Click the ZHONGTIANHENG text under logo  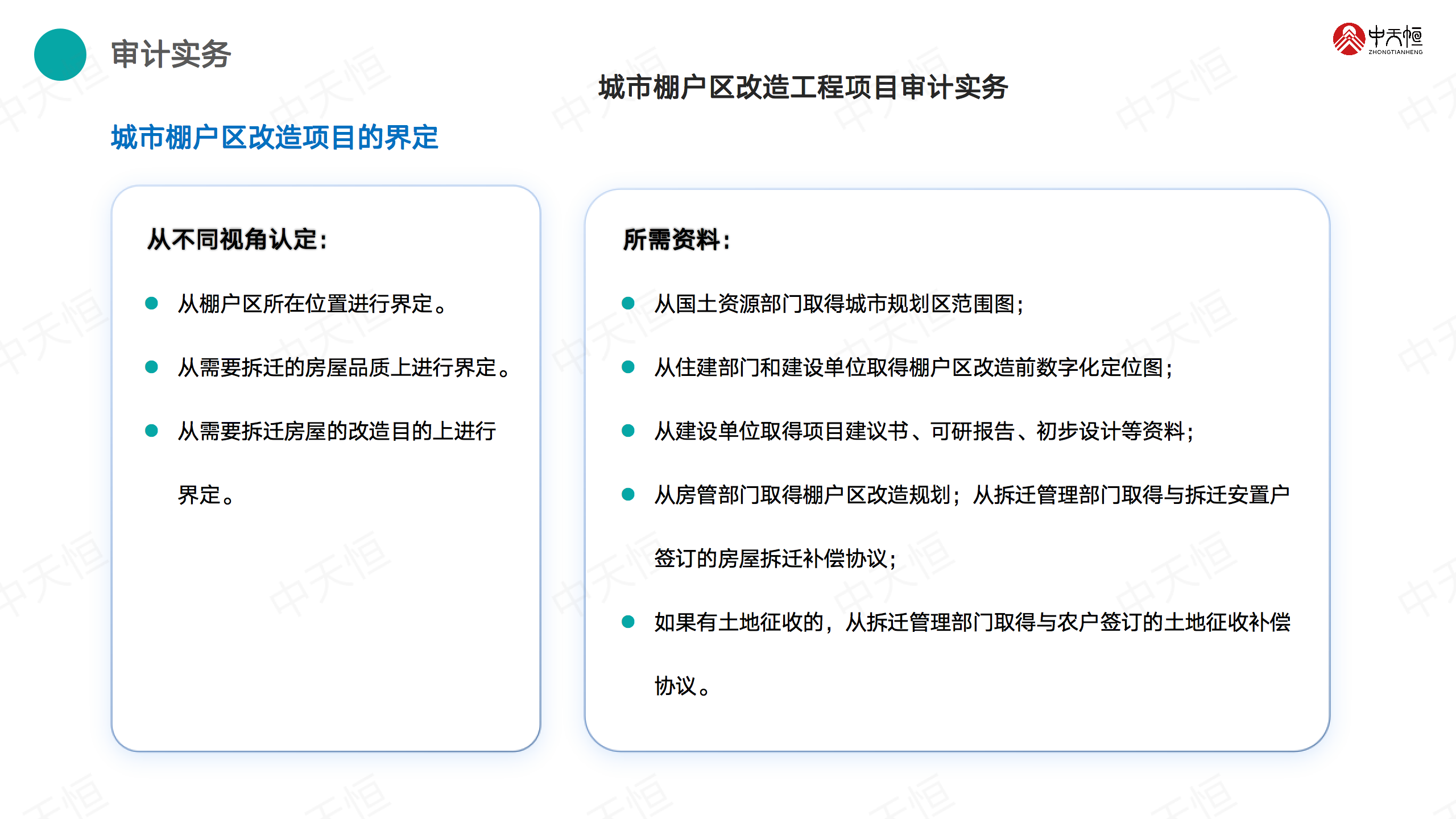click(x=1395, y=52)
